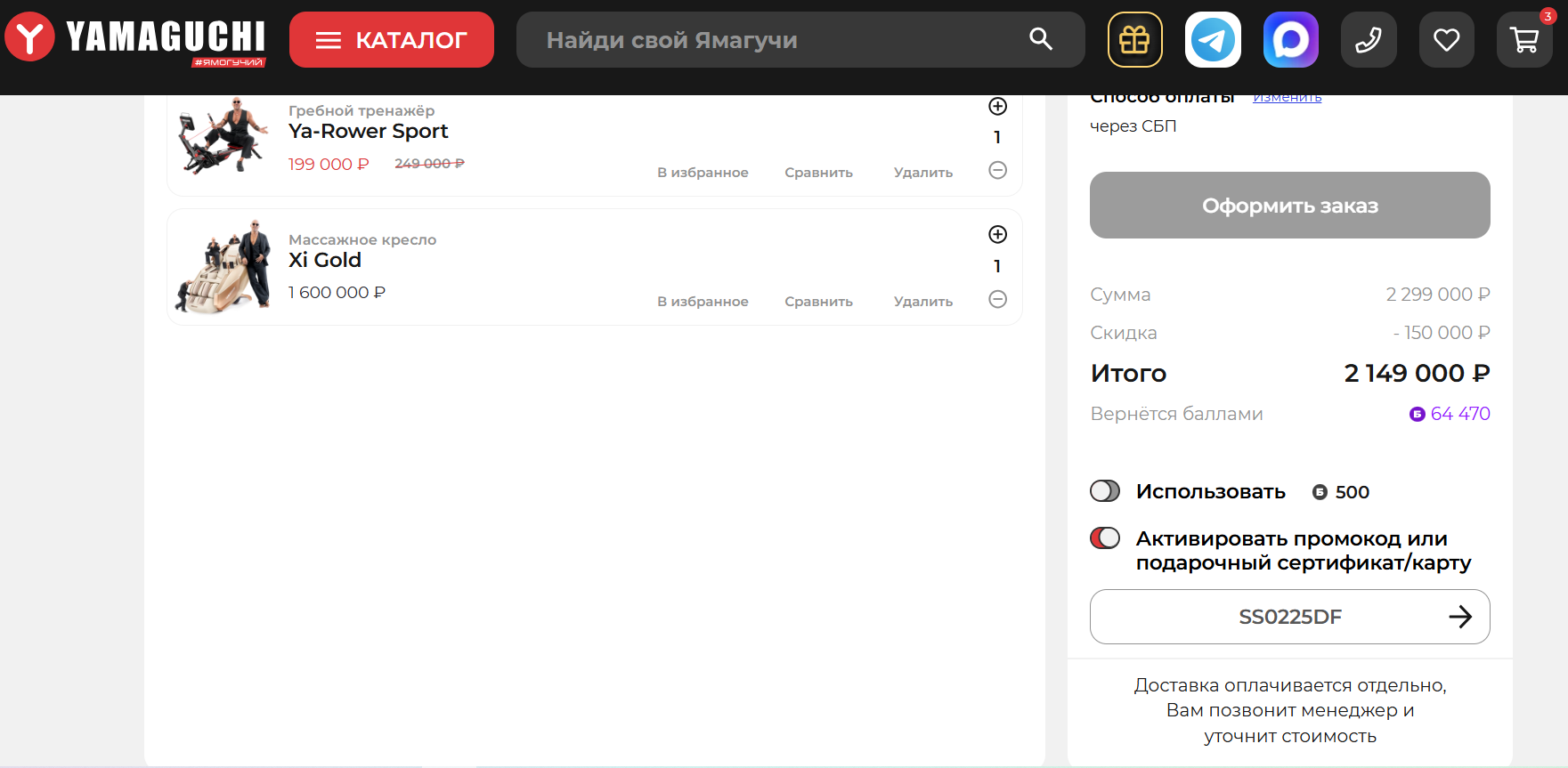The height and width of the screenshot is (768, 1568).
Task: Open favorites heart icon
Action: (x=1447, y=39)
